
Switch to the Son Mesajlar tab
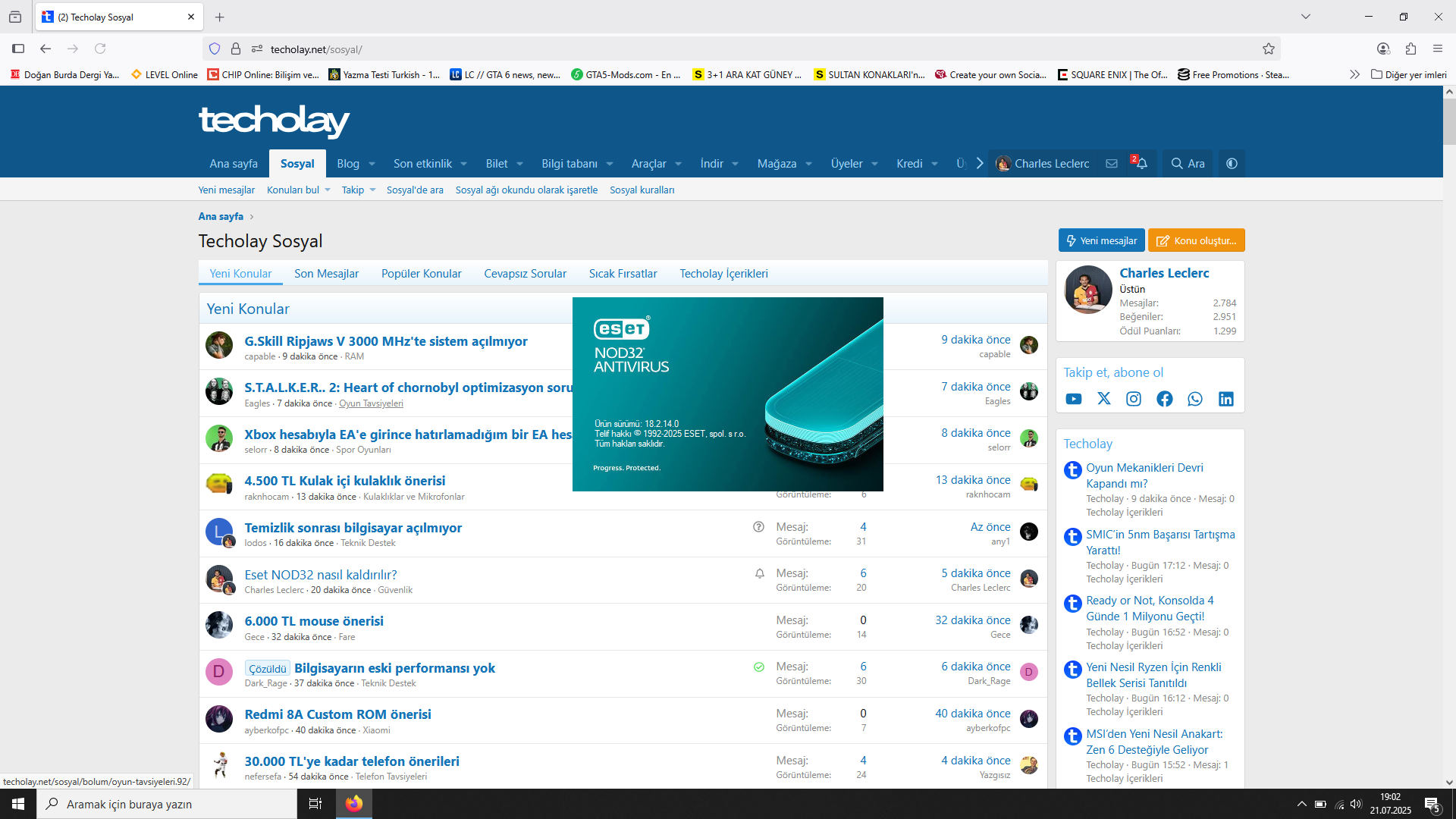(x=326, y=274)
